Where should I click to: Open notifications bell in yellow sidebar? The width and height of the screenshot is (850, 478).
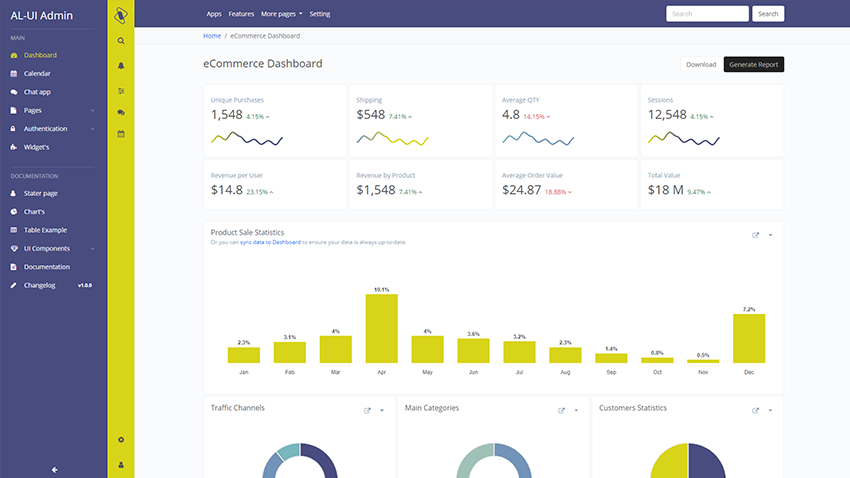click(x=121, y=65)
